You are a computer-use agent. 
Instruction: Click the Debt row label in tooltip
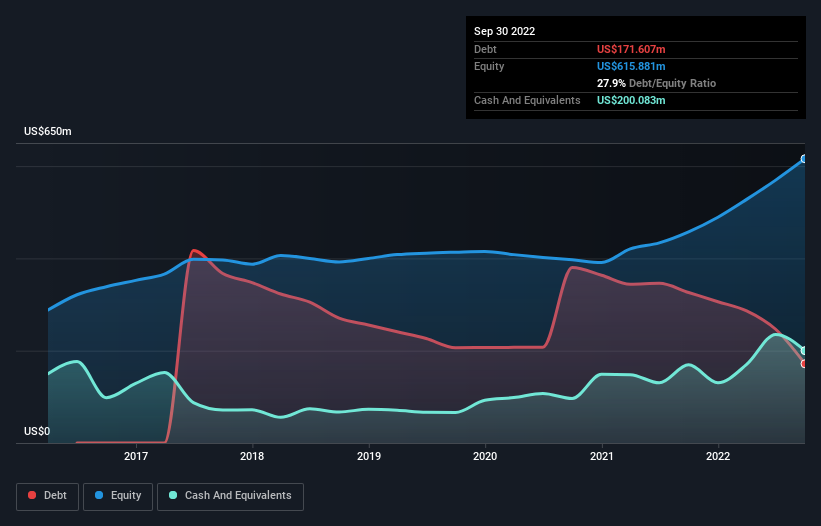coord(485,49)
